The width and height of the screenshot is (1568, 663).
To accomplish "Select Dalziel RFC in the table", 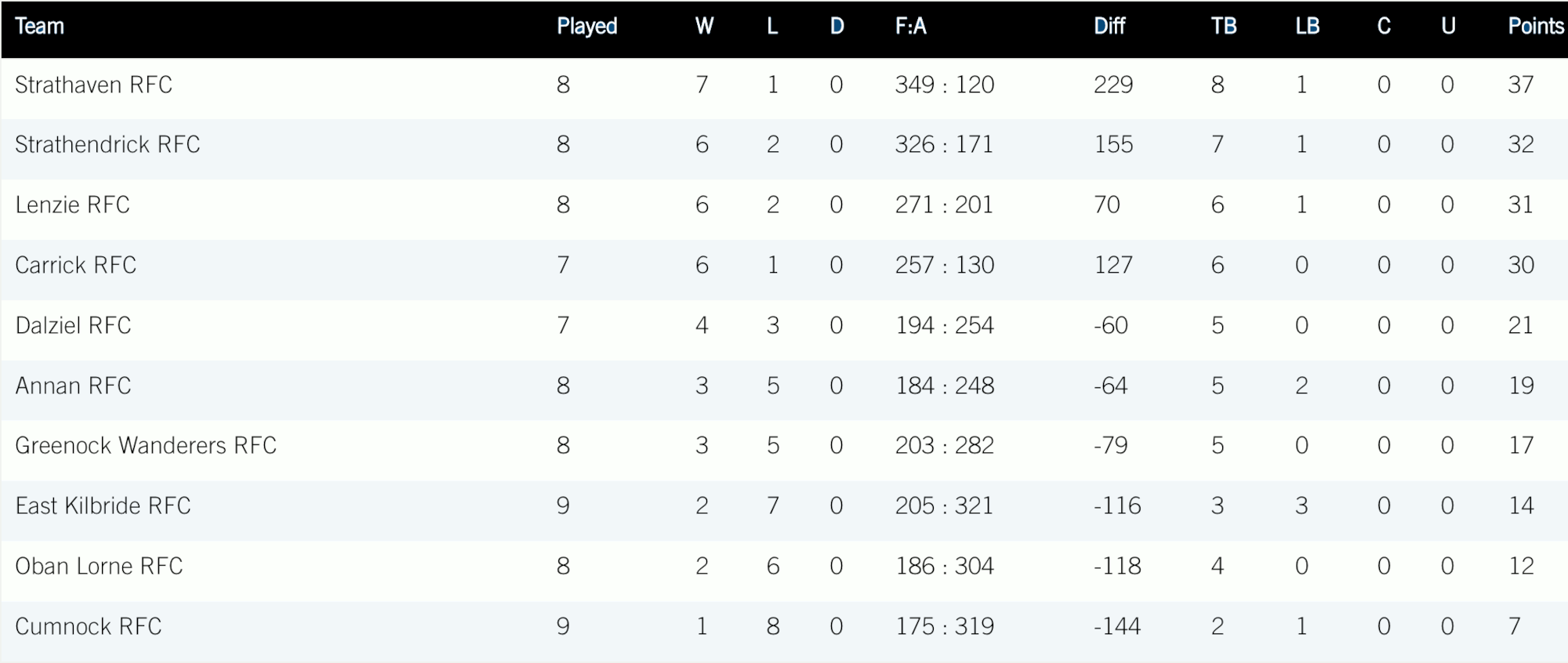I will [x=73, y=326].
